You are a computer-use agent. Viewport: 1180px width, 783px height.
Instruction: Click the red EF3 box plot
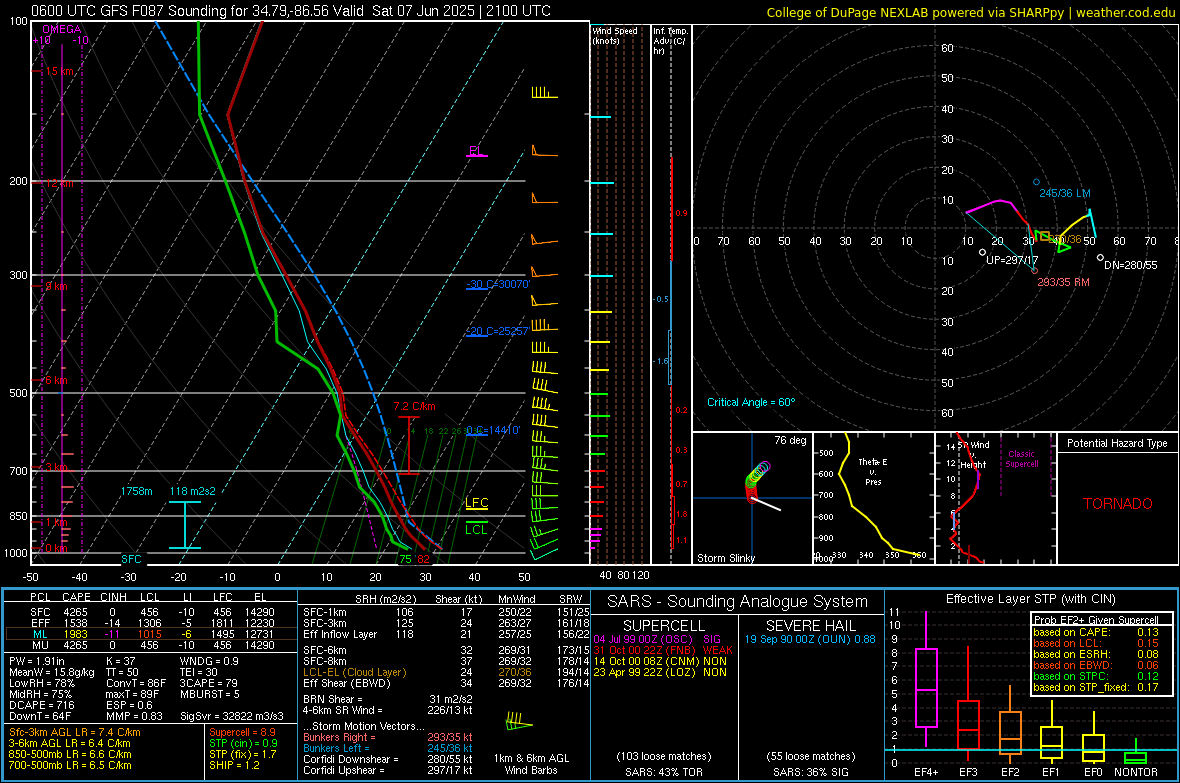click(x=968, y=704)
